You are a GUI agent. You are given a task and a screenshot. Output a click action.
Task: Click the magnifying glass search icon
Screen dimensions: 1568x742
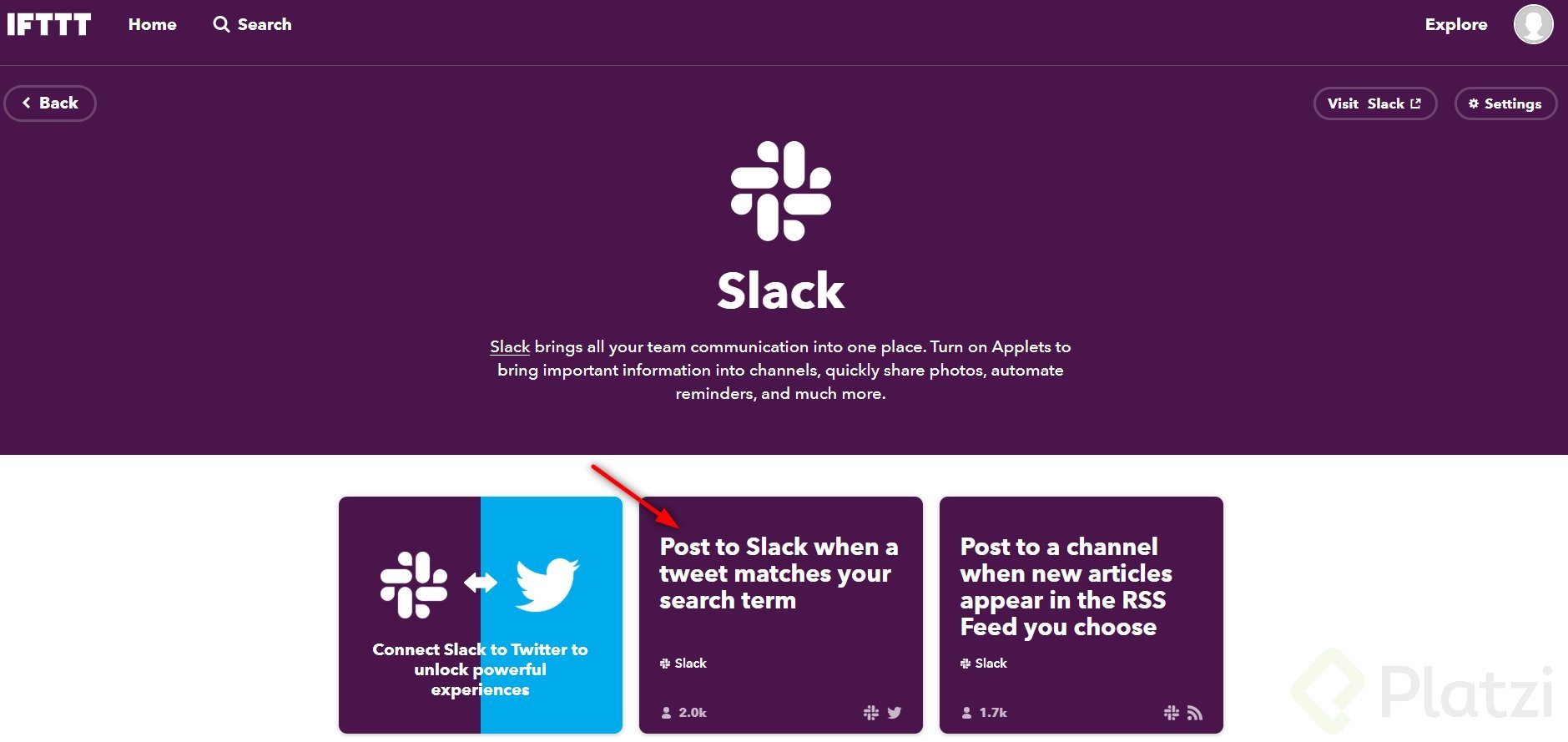click(x=221, y=24)
